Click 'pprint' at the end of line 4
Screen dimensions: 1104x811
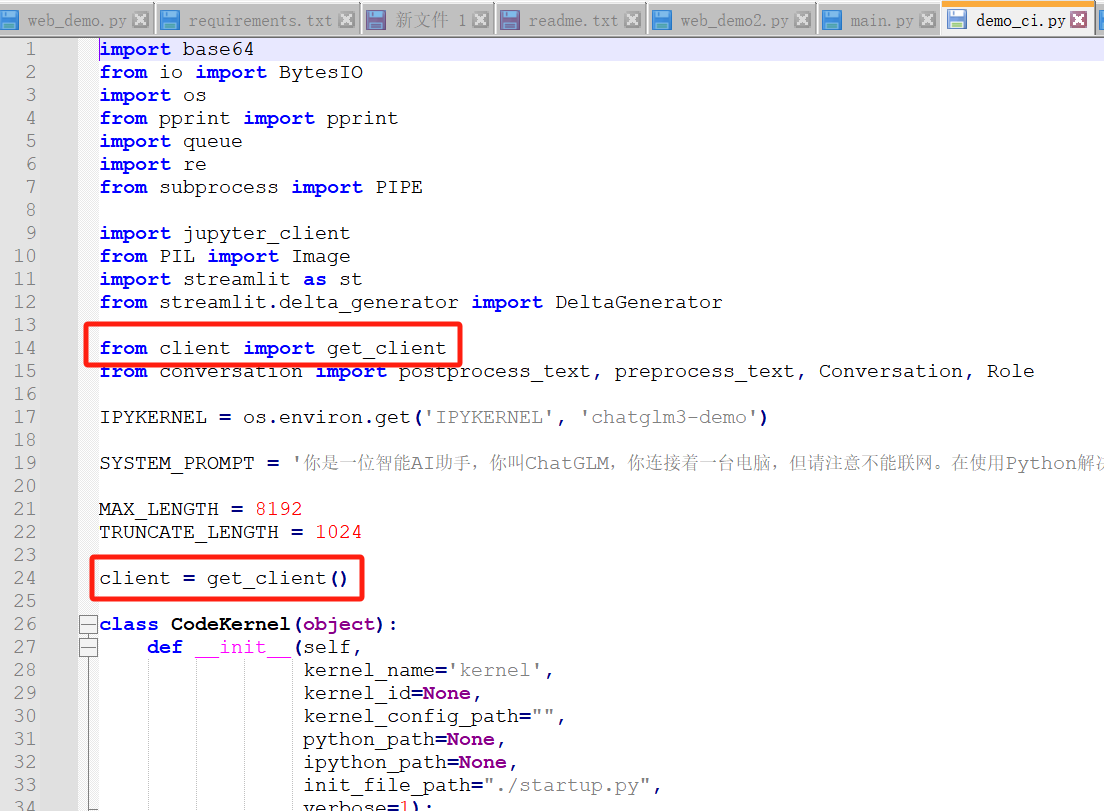click(363, 118)
